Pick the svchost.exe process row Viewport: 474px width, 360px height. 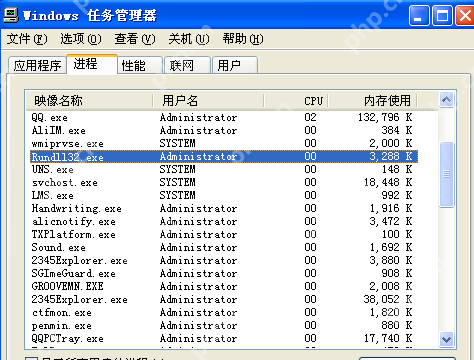click(224, 182)
